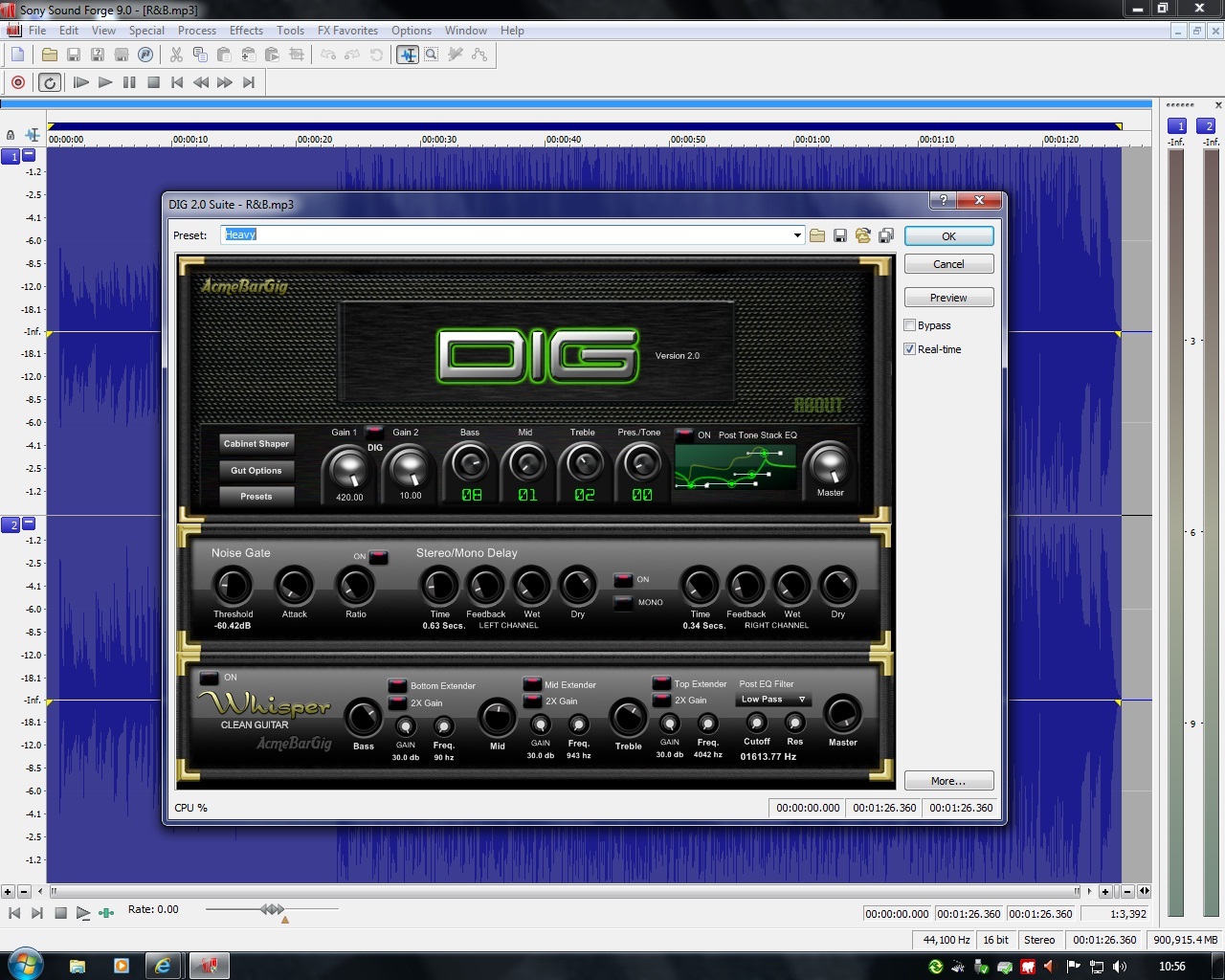The height and width of the screenshot is (980, 1225).
Task: Open the Effects menu
Action: (246, 31)
